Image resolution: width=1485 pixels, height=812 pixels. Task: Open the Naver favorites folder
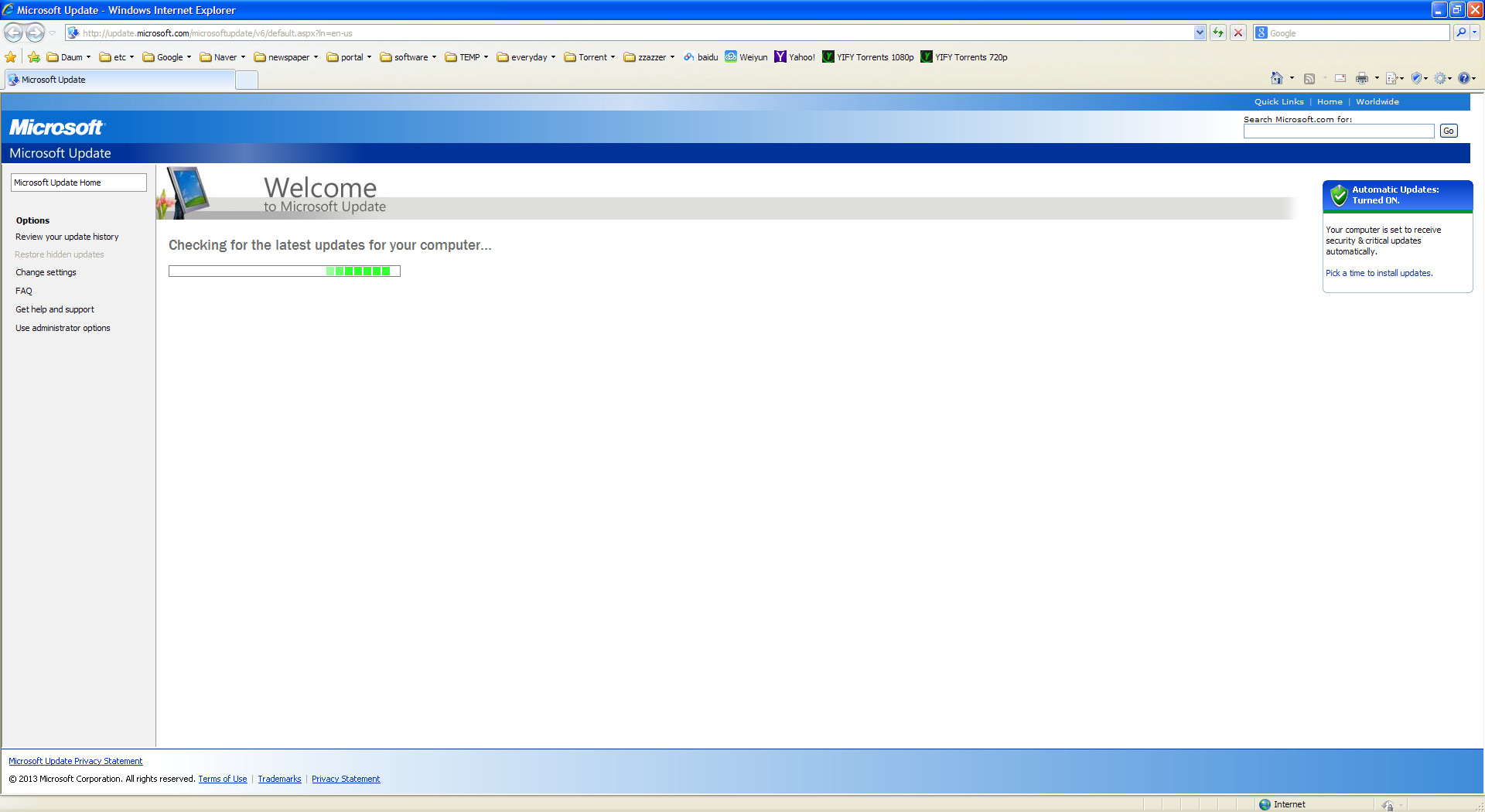tap(223, 57)
